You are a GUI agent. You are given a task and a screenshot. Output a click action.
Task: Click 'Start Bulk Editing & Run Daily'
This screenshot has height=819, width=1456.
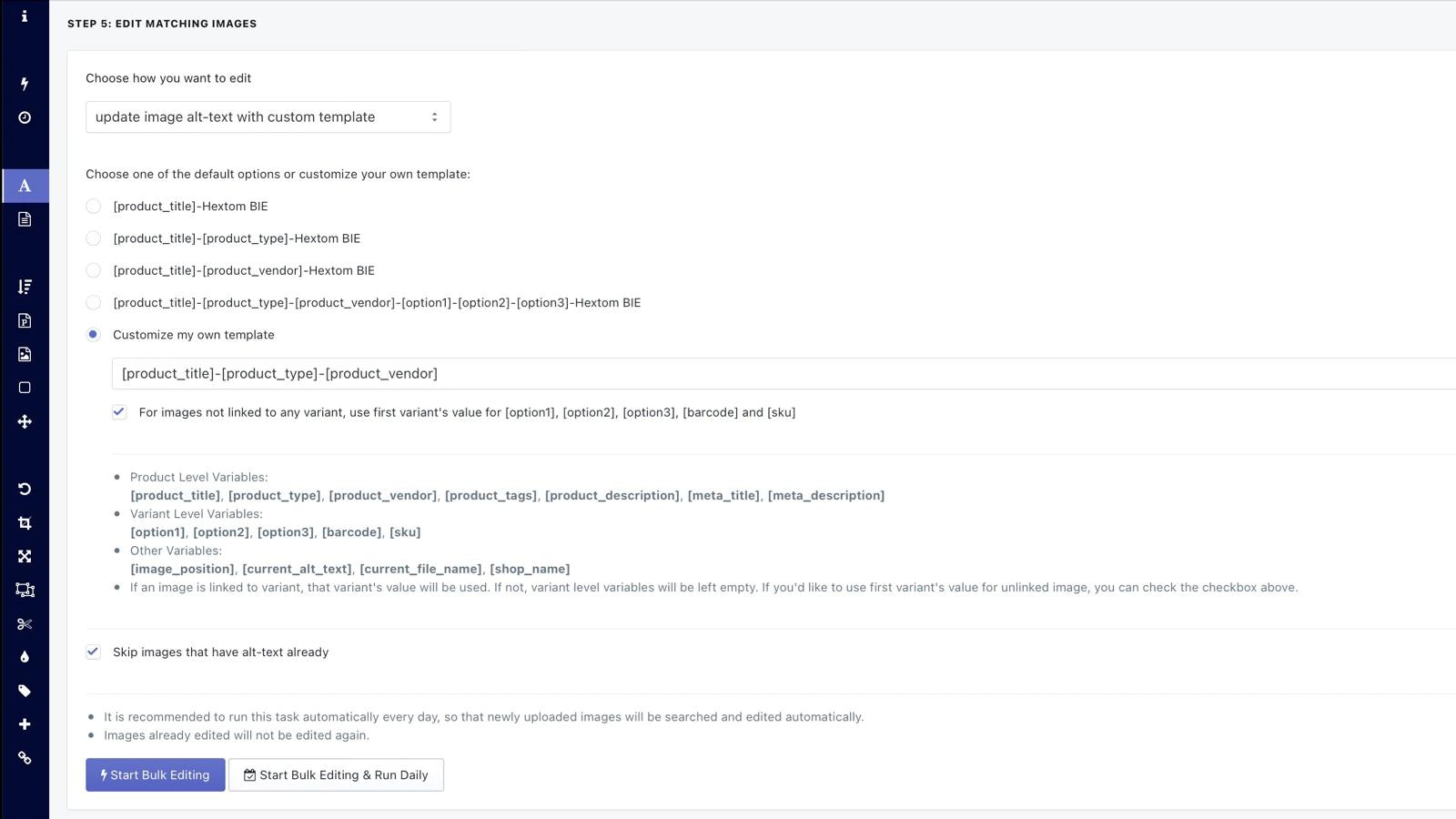pos(336,774)
